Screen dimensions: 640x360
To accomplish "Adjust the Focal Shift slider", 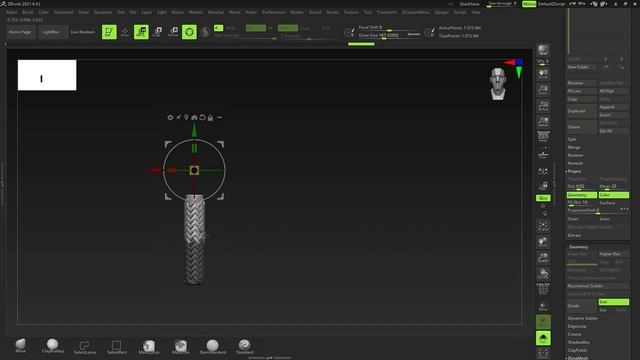I will tap(389, 28).
